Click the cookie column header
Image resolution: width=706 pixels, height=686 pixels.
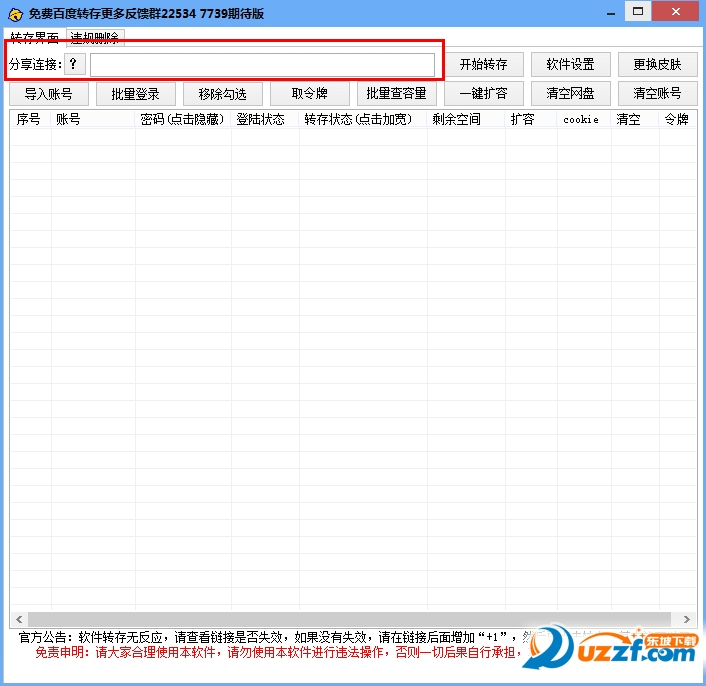(x=584, y=119)
